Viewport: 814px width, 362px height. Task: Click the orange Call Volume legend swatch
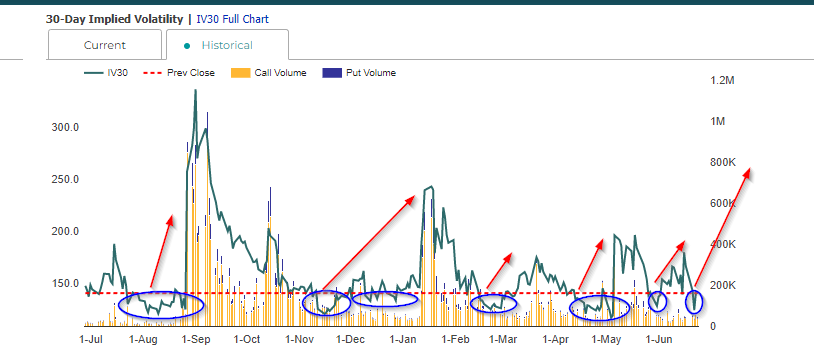240,73
